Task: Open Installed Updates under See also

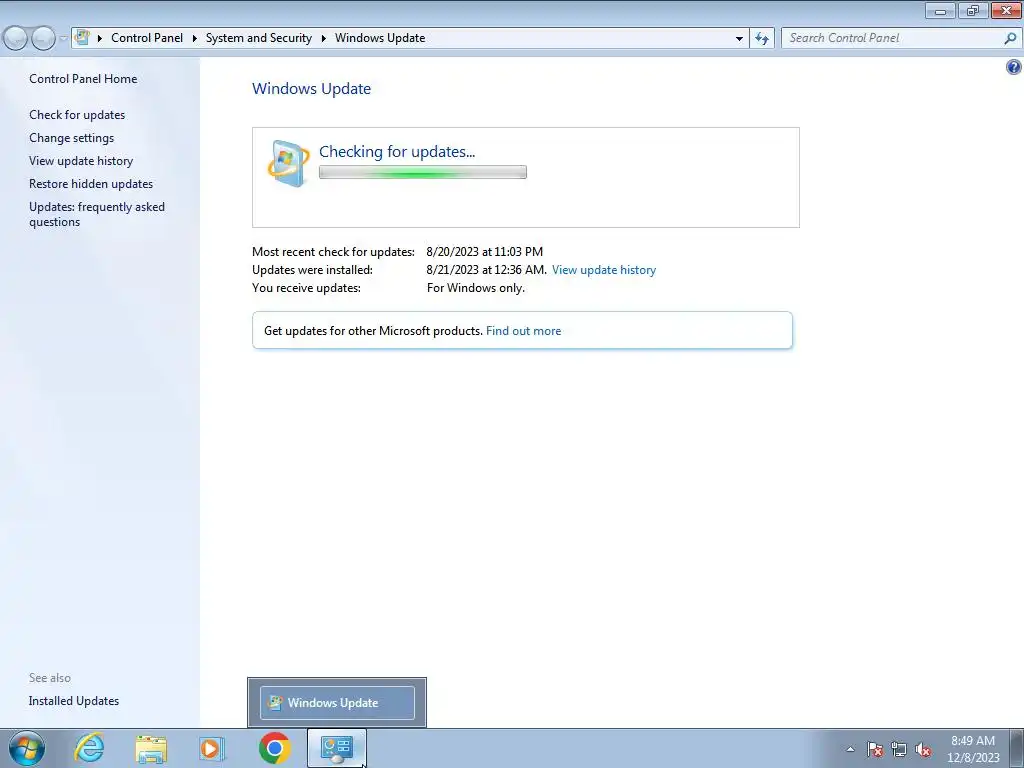Action: click(74, 701)
